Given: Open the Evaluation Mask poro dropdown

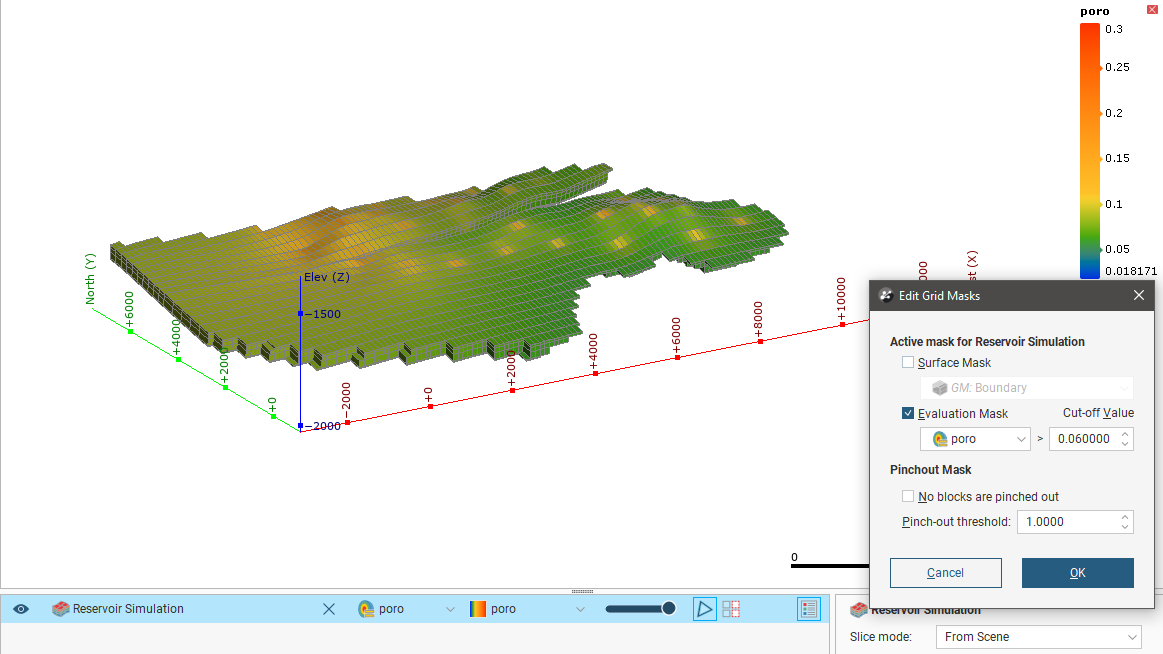Looking at the screenshot, I should [x=975, y=439].
